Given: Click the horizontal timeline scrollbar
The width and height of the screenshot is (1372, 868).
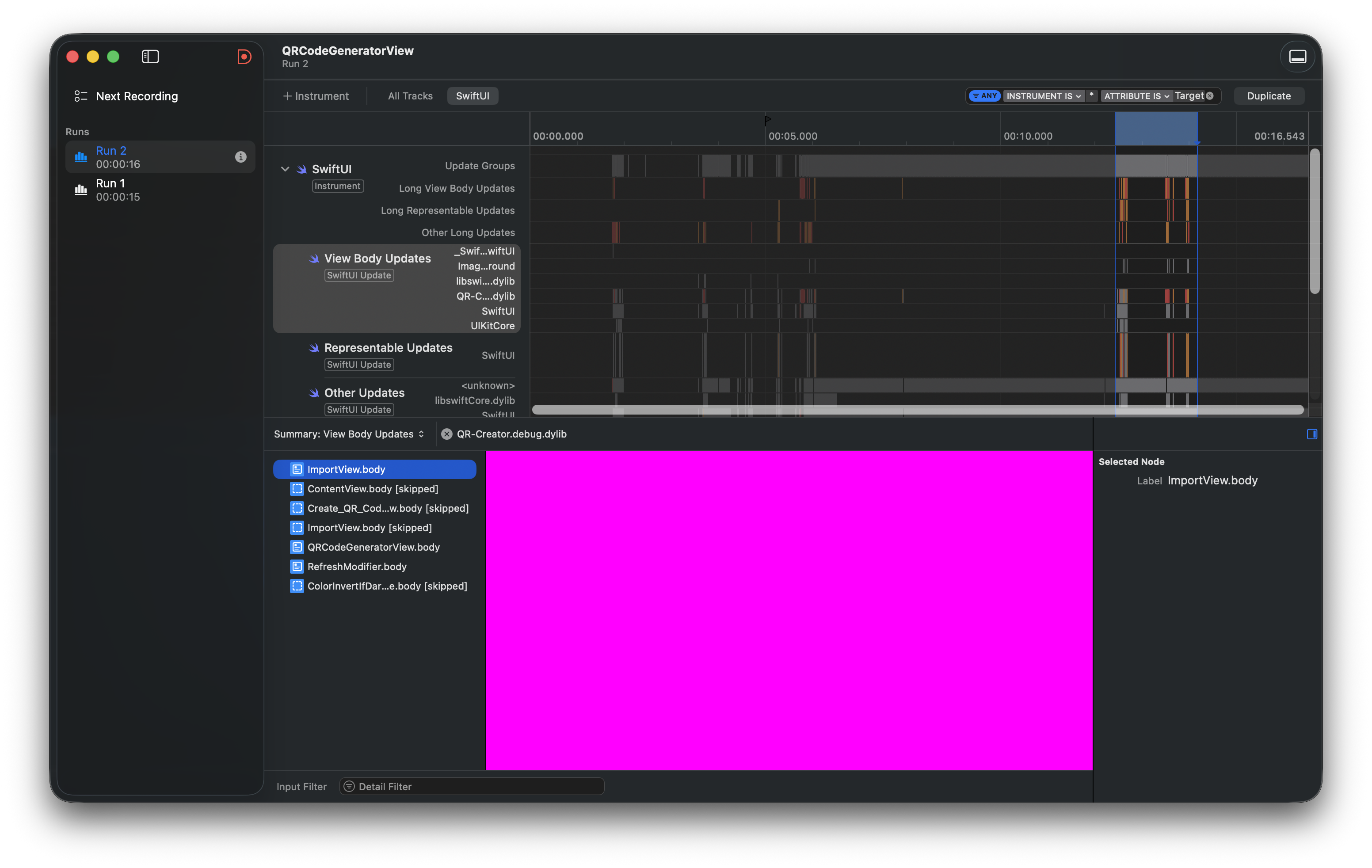Looking at the screenshot, I should (917, 410).
